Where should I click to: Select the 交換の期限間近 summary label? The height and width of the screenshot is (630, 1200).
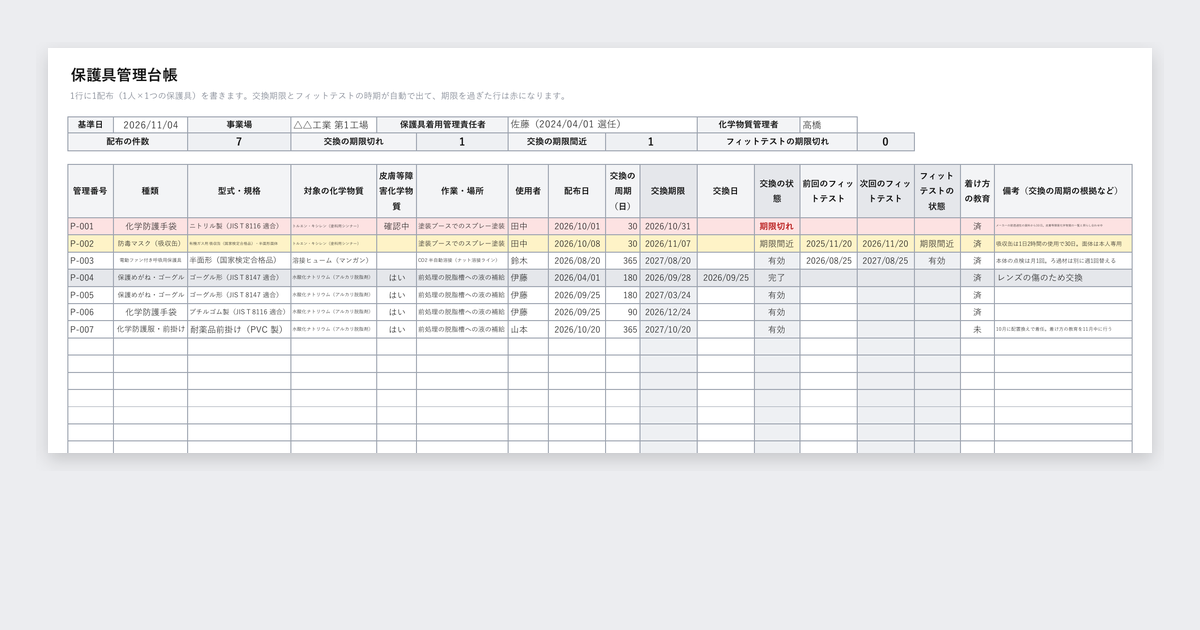click(556, 142)
